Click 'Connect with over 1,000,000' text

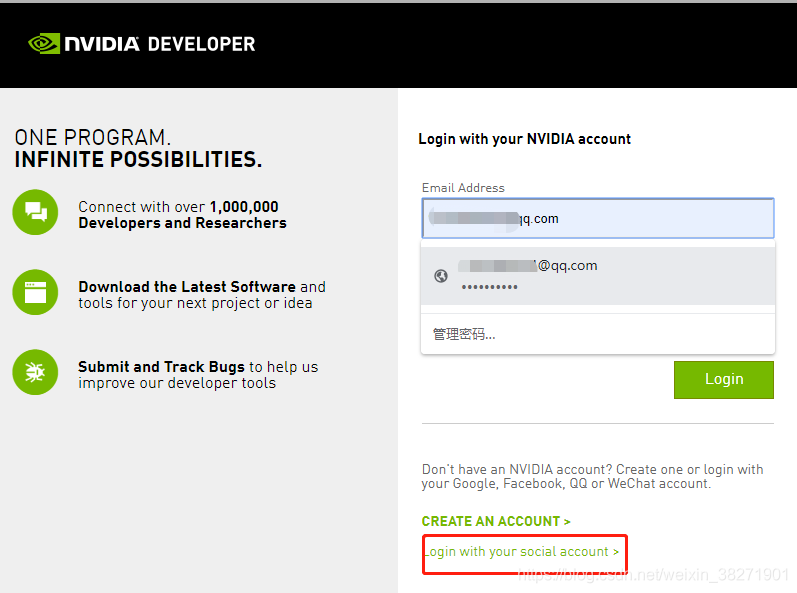[178, 207]
